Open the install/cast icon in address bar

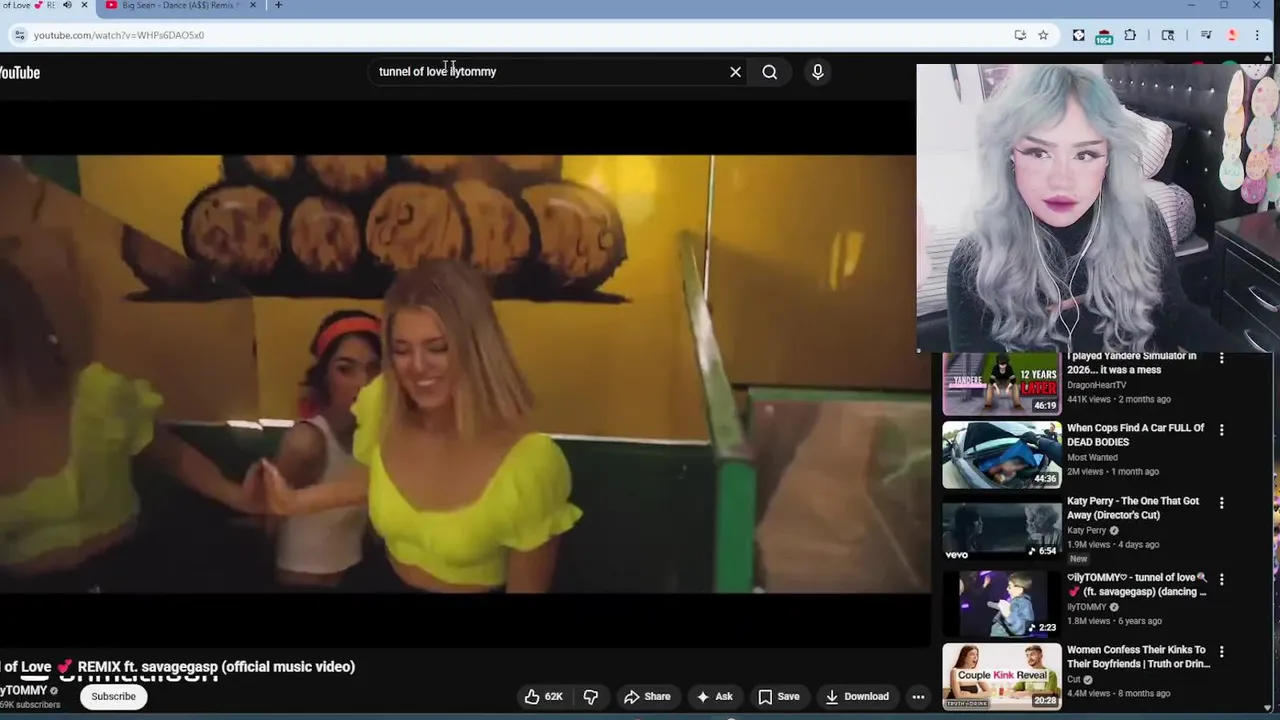click(1020, 35)
